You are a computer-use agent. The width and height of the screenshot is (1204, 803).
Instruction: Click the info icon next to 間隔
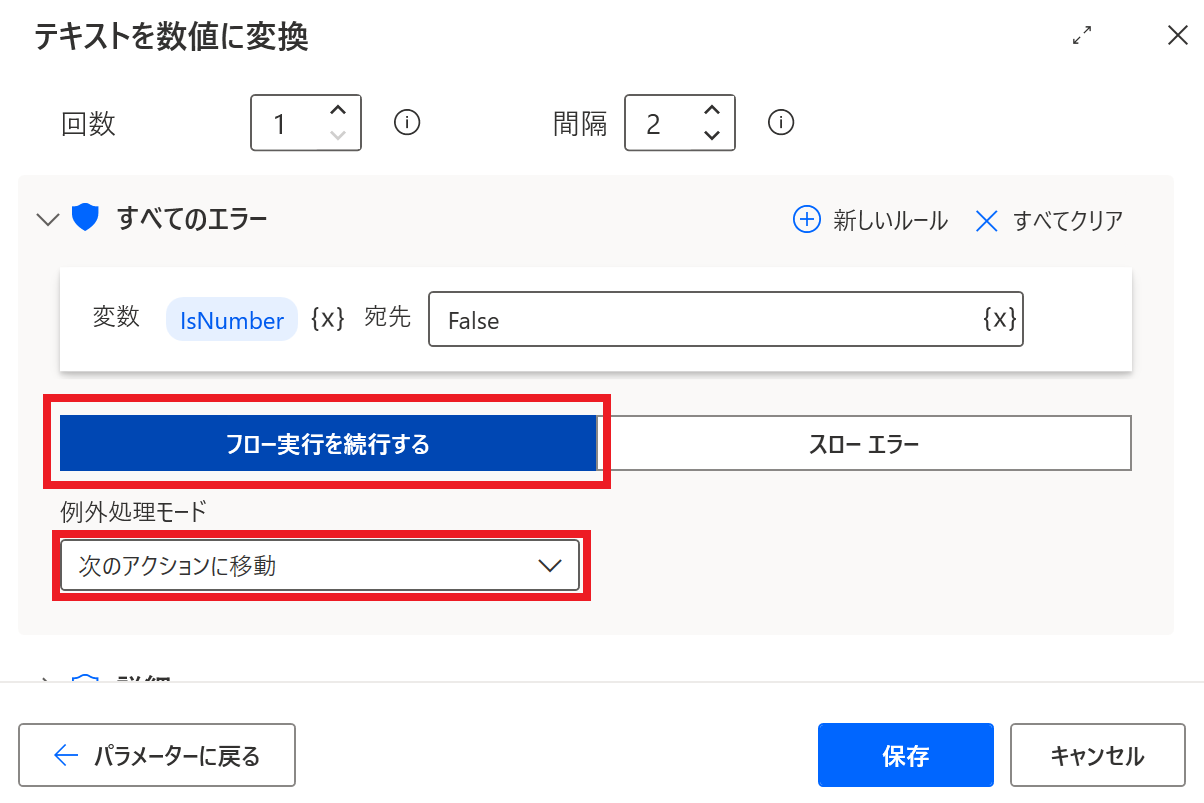[780, 122]
